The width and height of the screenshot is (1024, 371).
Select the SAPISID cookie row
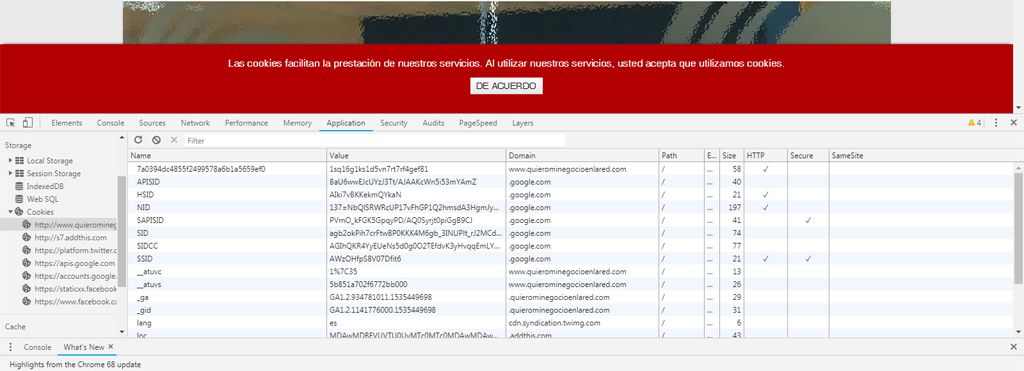570,220
